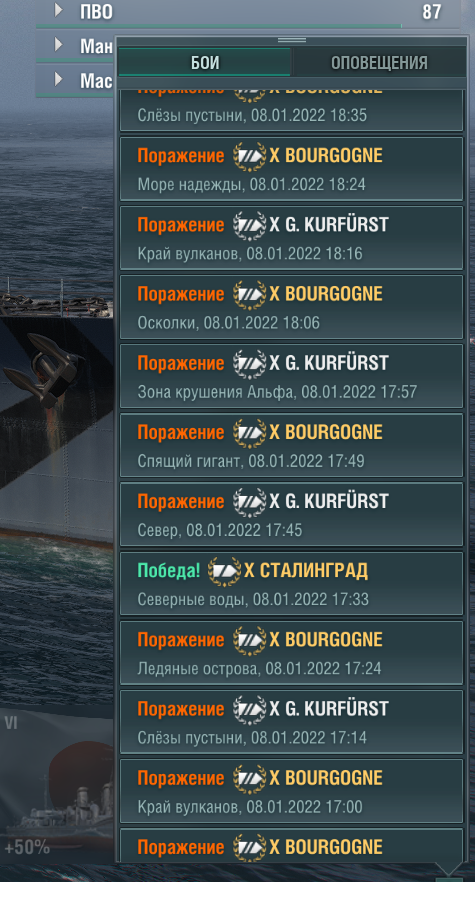Click gold ship icon of Осколки 18:06 battle
This screenshot has width=475, height=906.
point(250,294)
